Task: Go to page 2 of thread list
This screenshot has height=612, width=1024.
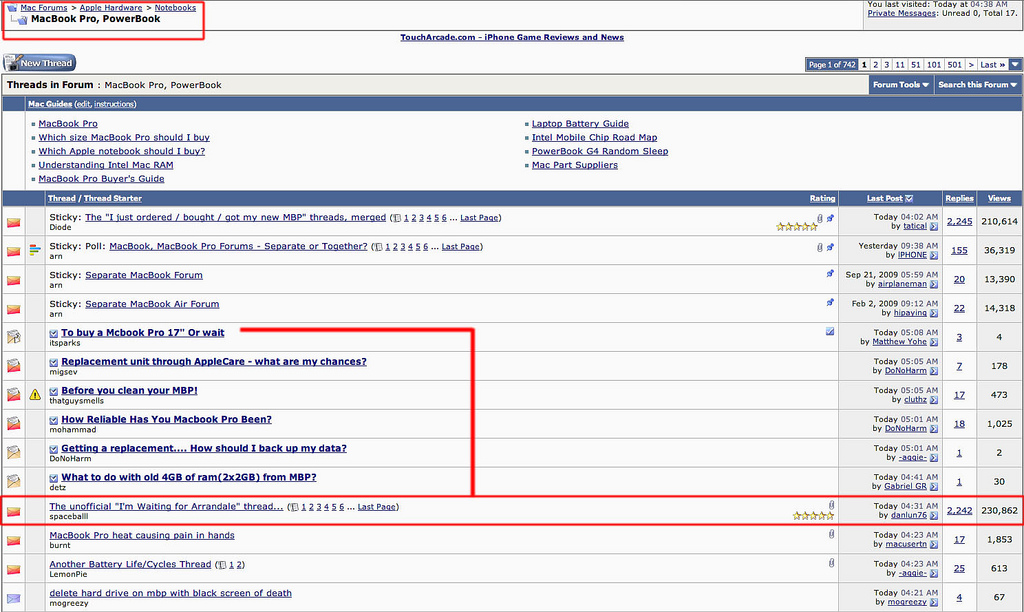Action: [876, 65]
